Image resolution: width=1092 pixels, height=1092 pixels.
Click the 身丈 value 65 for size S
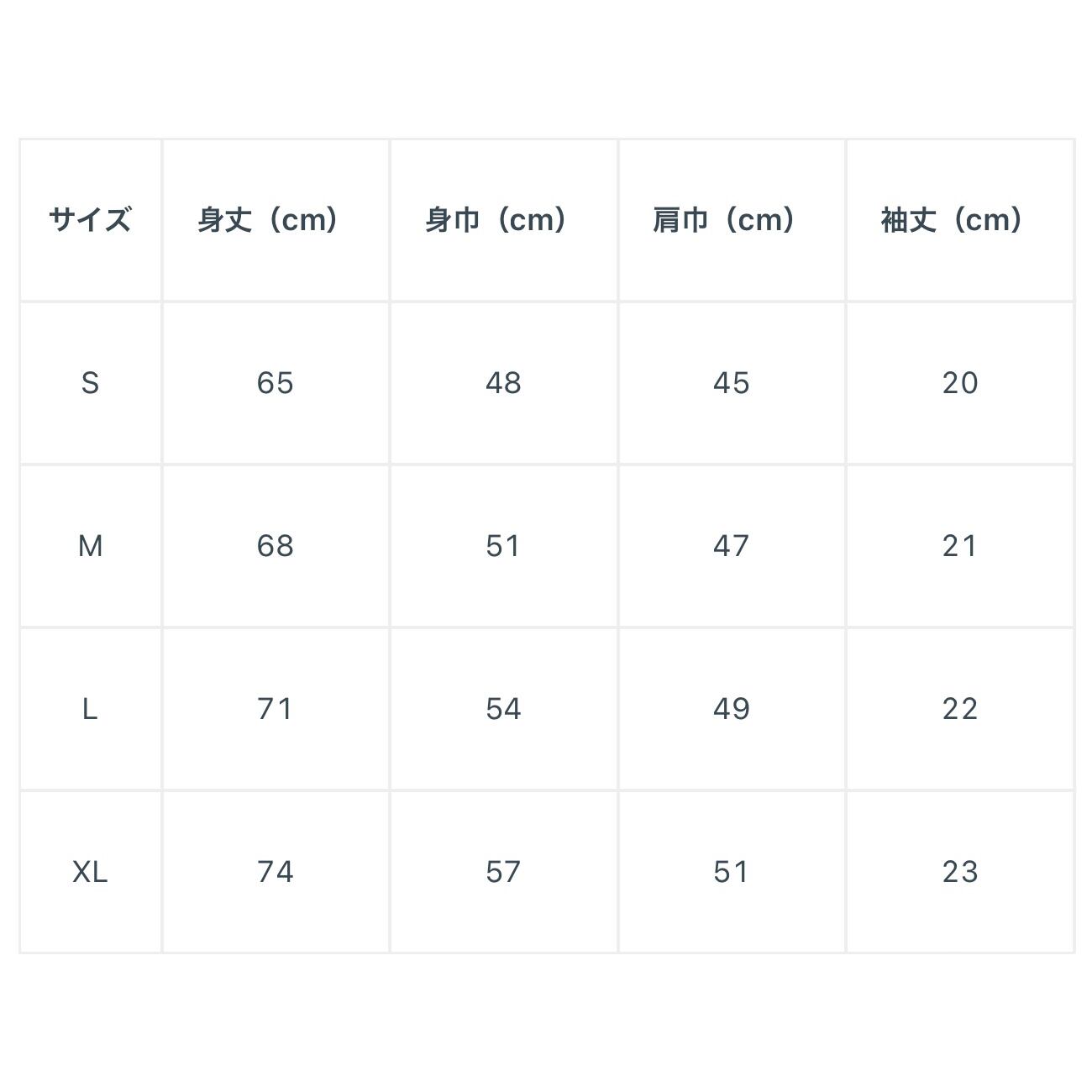point(275,383)
